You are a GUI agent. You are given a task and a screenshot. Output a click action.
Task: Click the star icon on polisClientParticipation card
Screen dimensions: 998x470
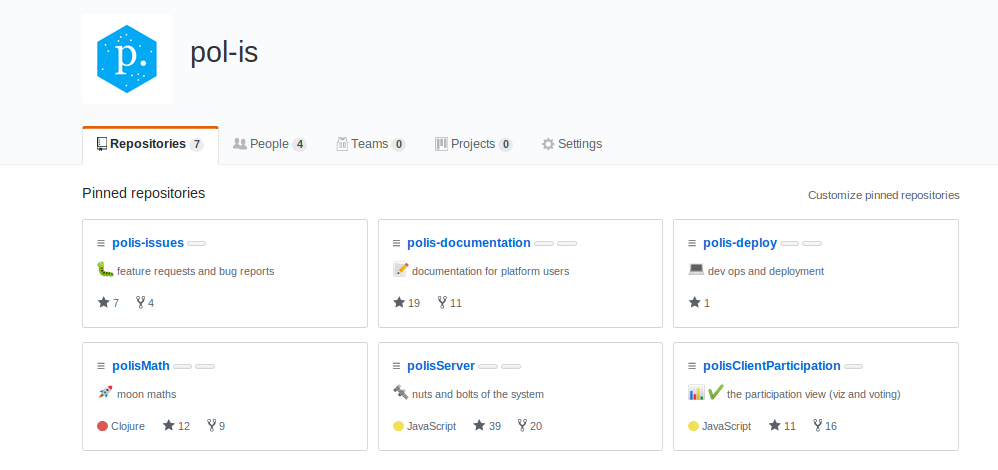pos(775,425)
